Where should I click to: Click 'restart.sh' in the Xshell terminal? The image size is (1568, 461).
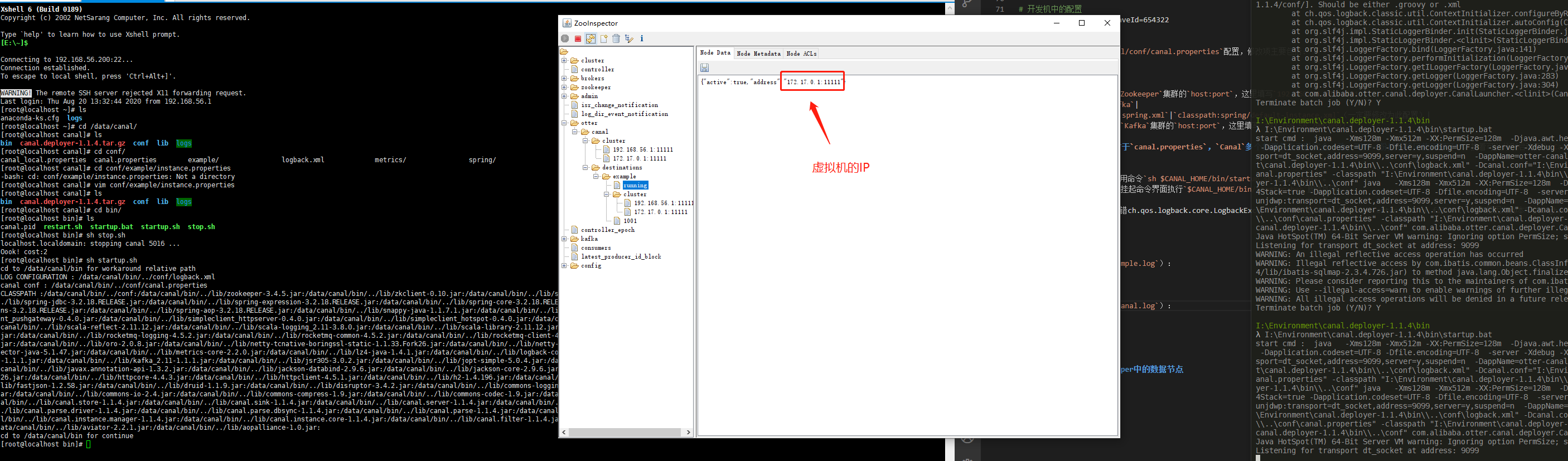62,227
